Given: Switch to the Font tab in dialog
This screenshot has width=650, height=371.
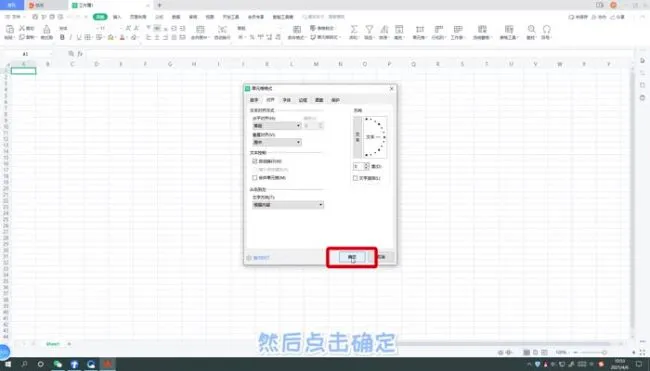Looking at the screenshot, I should pyautogui.click(x=286, y=100).
